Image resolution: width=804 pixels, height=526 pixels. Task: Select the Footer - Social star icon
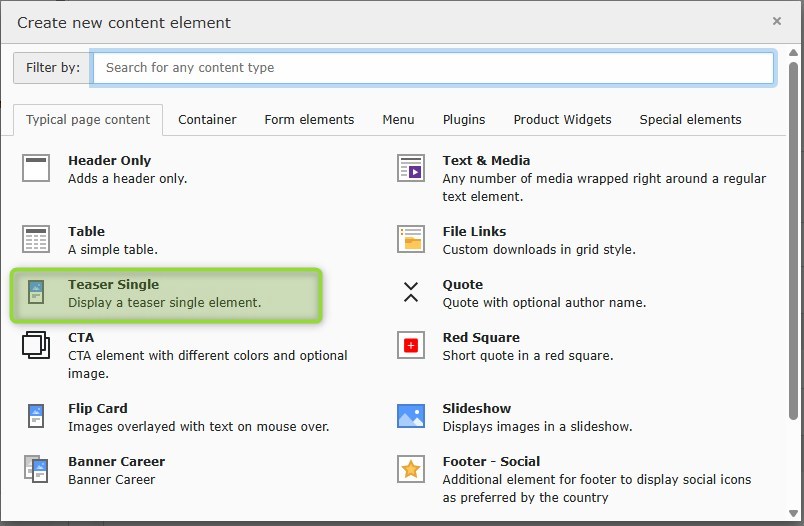pyautogui.click(x=411, y=469)
